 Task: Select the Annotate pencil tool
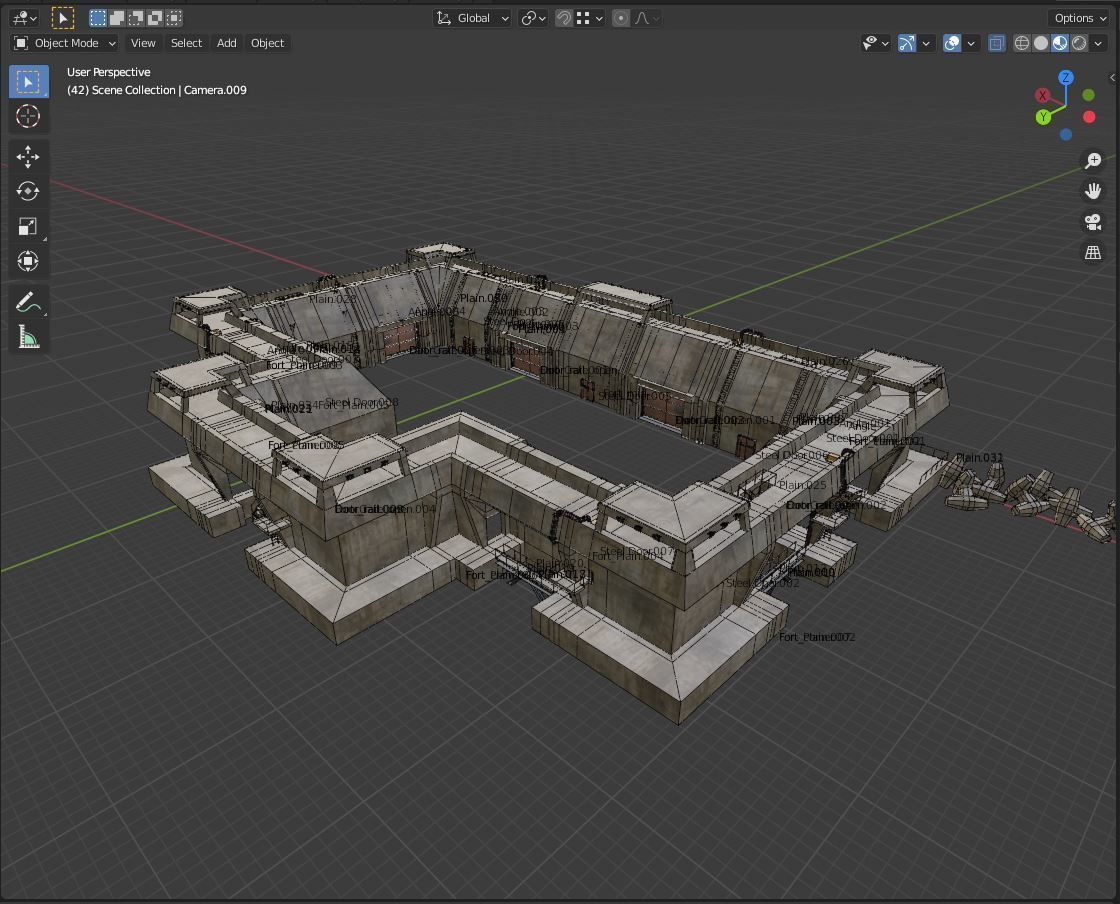pyautogui.click(x=28, y=302)
